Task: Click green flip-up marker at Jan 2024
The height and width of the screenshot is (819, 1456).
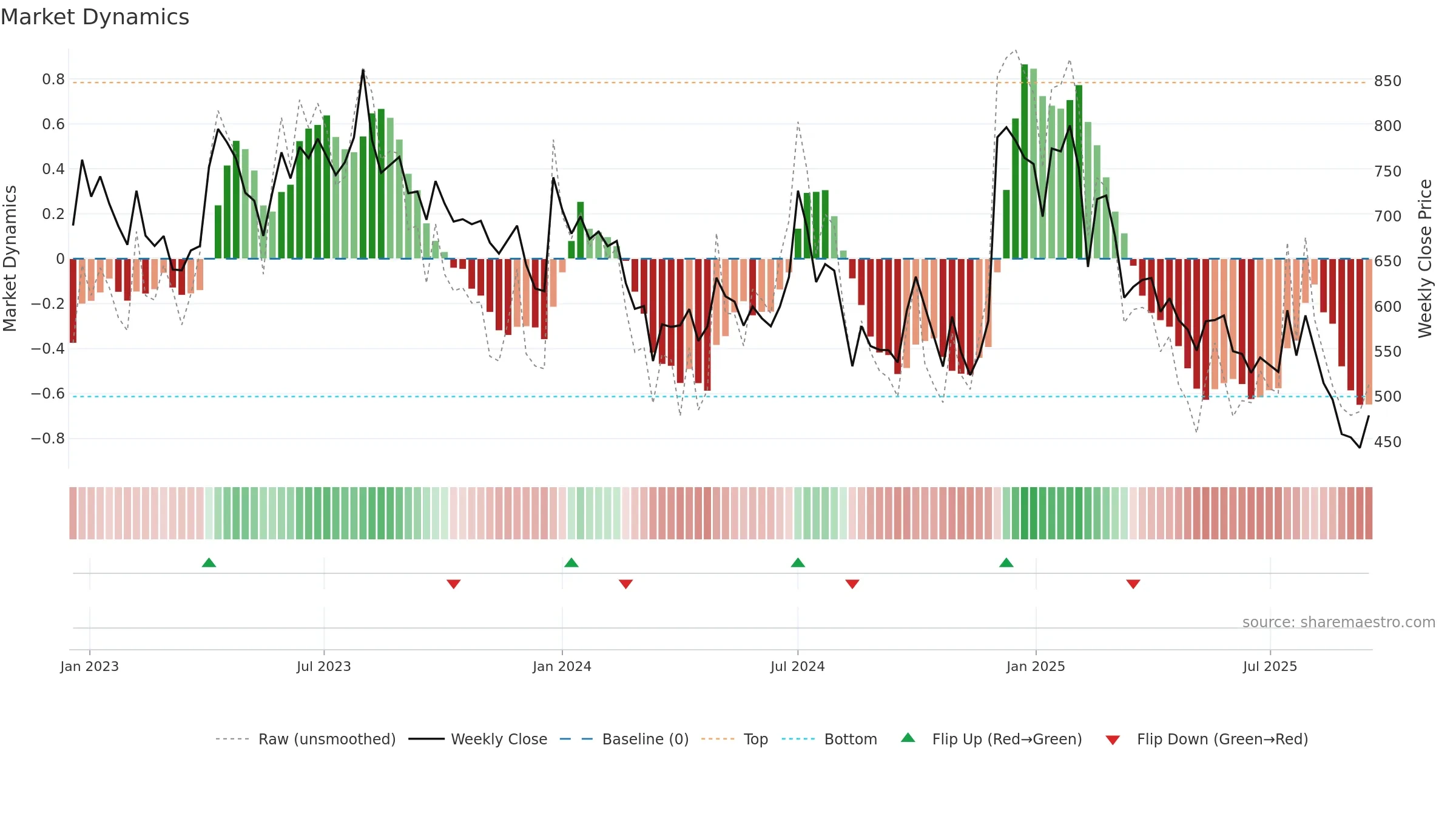Action: point(571,562)
